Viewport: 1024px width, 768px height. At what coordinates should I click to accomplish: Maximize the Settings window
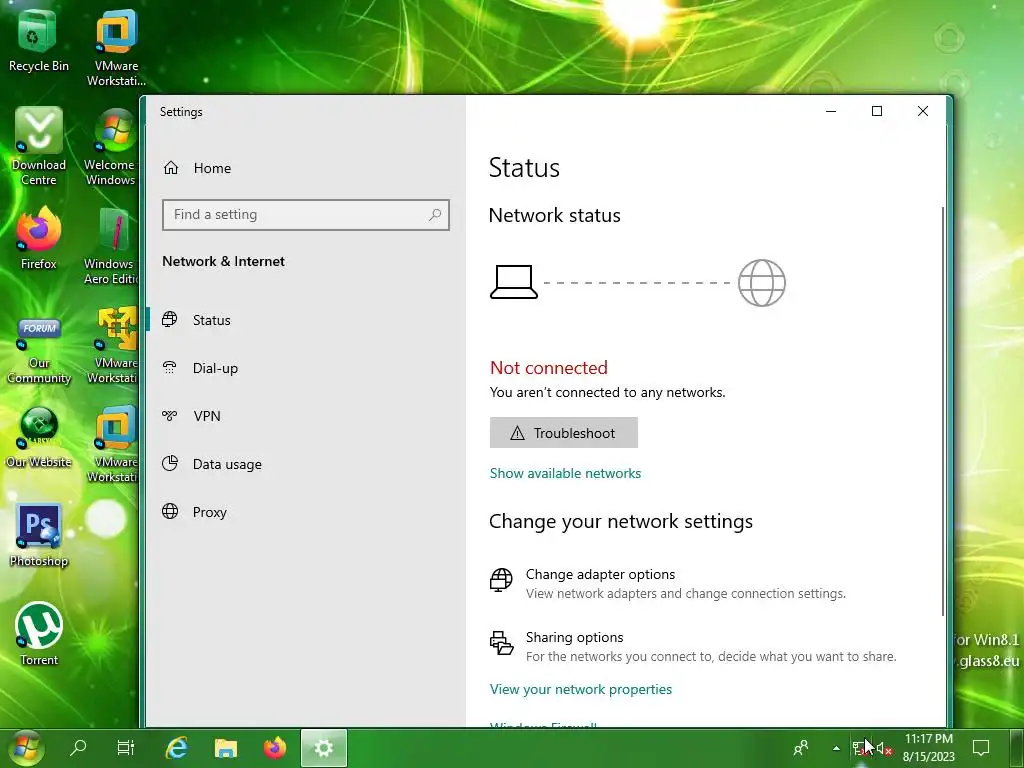coord(877,111)
